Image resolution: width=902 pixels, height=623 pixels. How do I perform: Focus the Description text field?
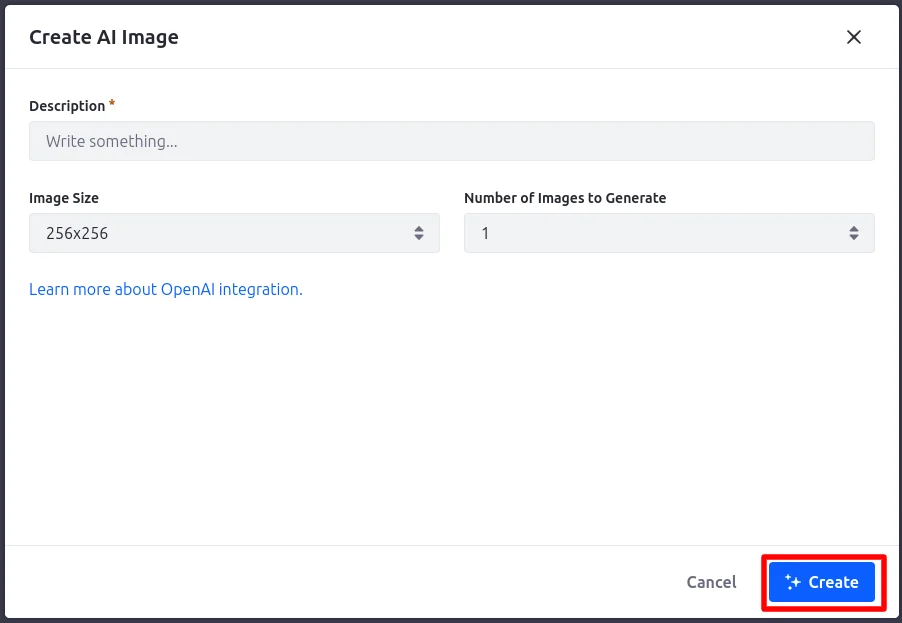452,141
